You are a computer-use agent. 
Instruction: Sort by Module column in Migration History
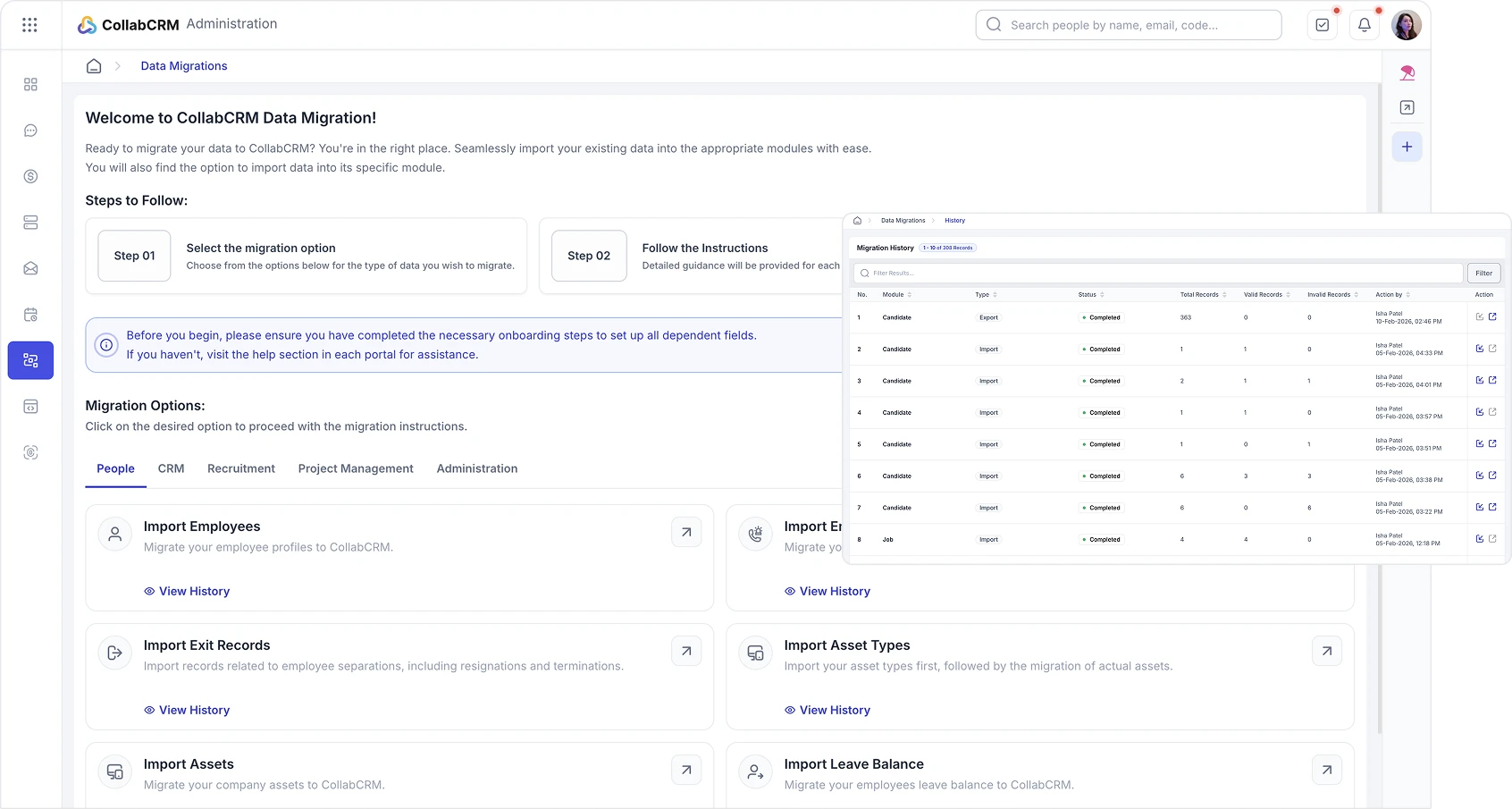(x=897, y=294)
